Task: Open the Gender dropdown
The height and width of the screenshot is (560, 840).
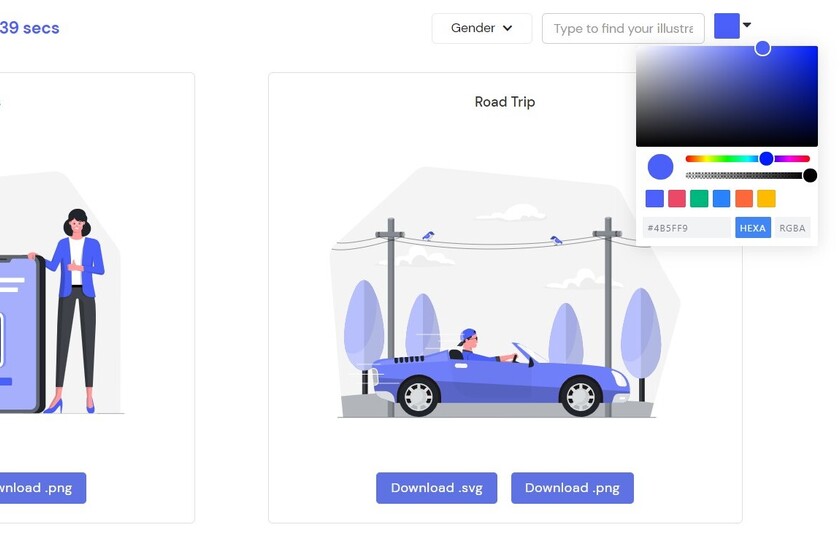Action: (482, 28)
